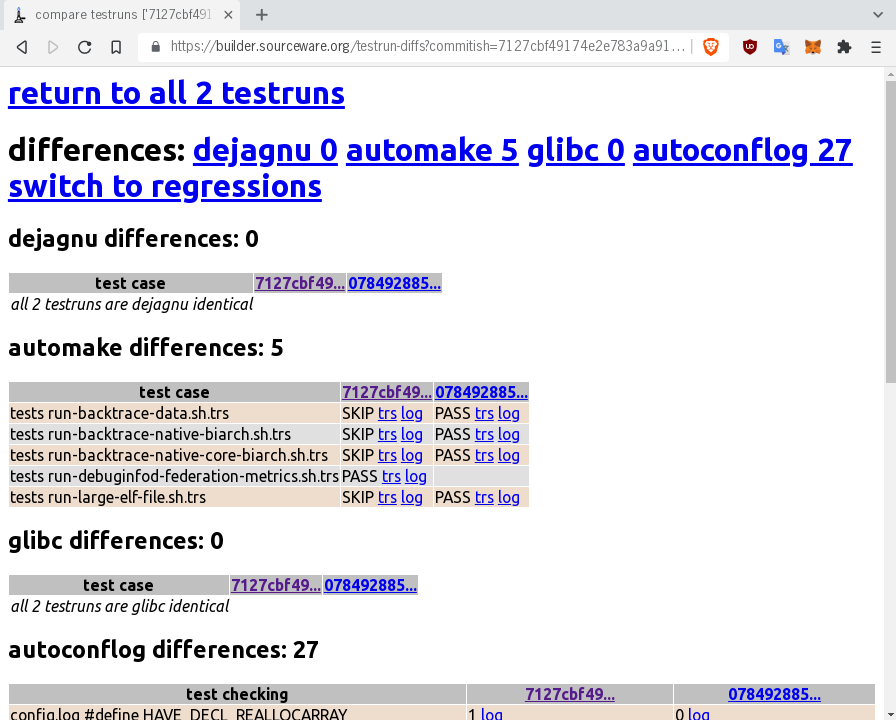
Task: Click the return to all 2 testruns link
Action: [175, 93]
